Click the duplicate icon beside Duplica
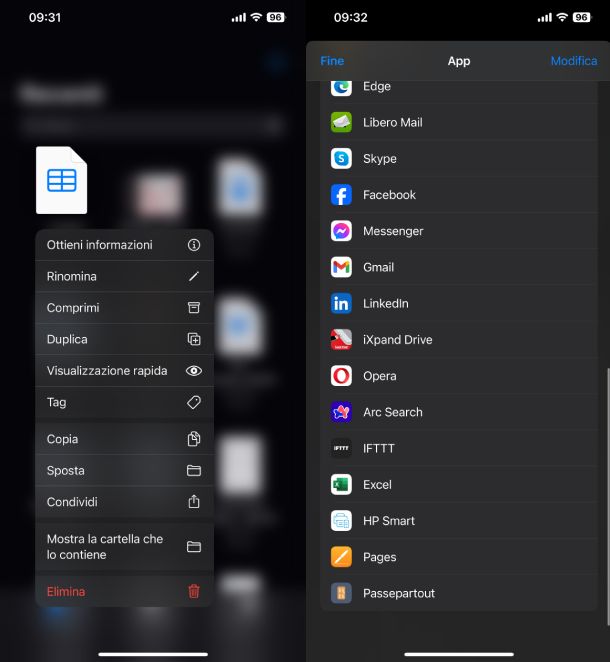This screenshot has width=610, height=662. 194,339
